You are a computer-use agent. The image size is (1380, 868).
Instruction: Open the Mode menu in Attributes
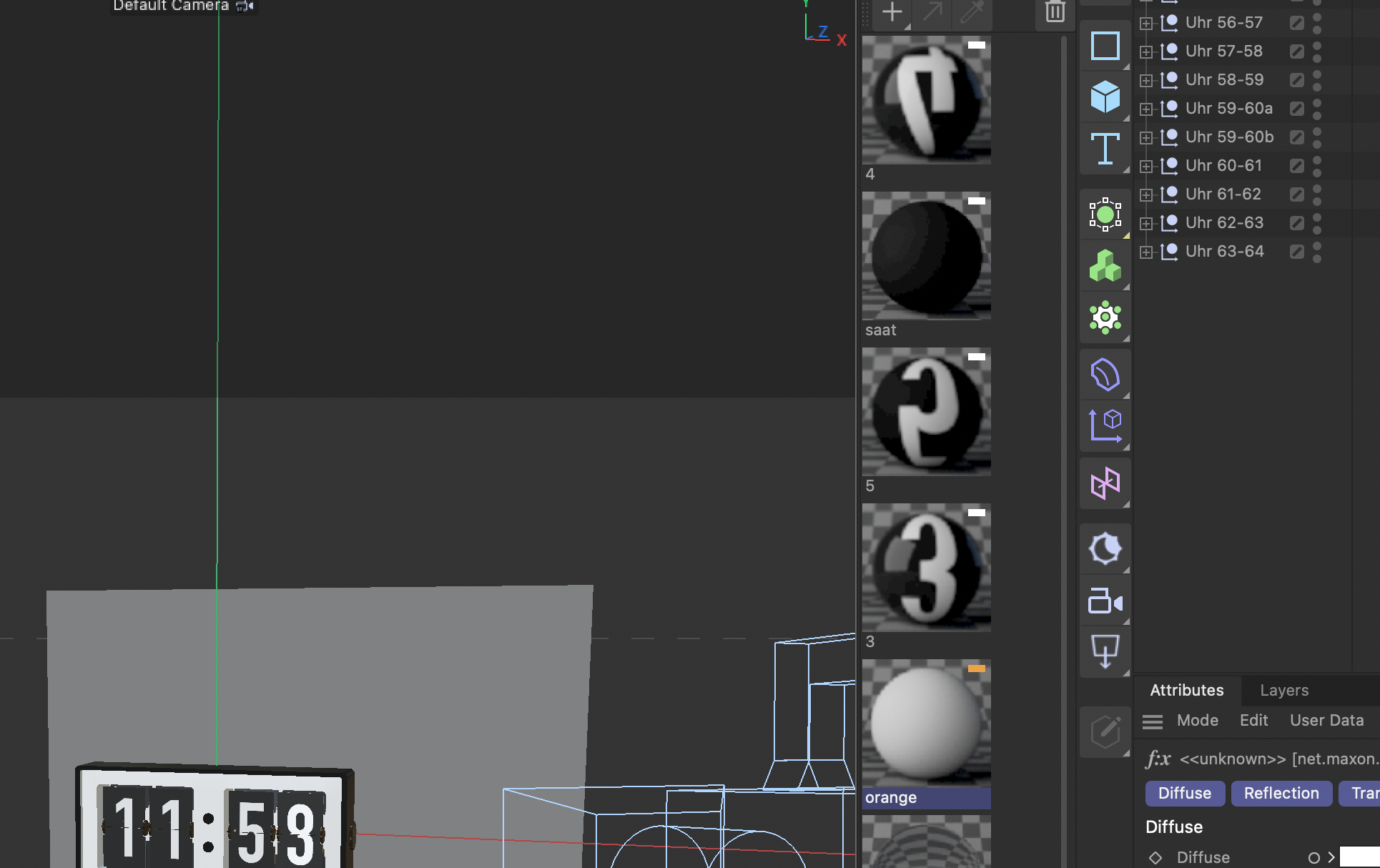click(1198, 721)
